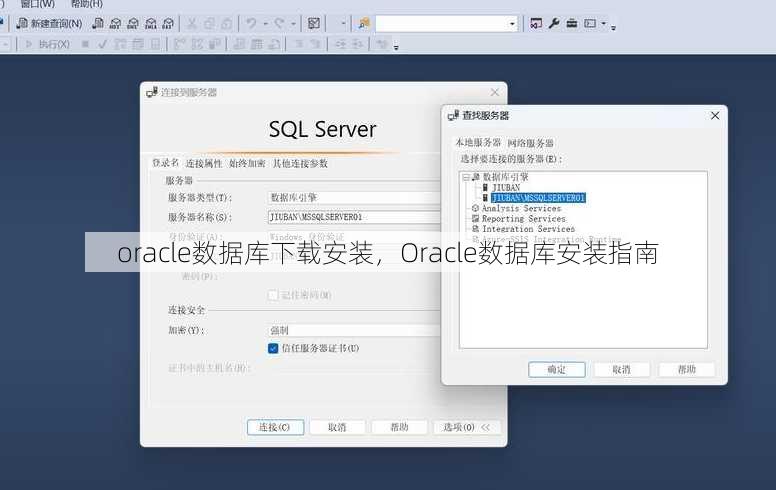Image resolution: width=776 pixels, height=490 pixels.
Task: Toggle 记住密码(M) checkbox
Action: [x=273, y=295]
